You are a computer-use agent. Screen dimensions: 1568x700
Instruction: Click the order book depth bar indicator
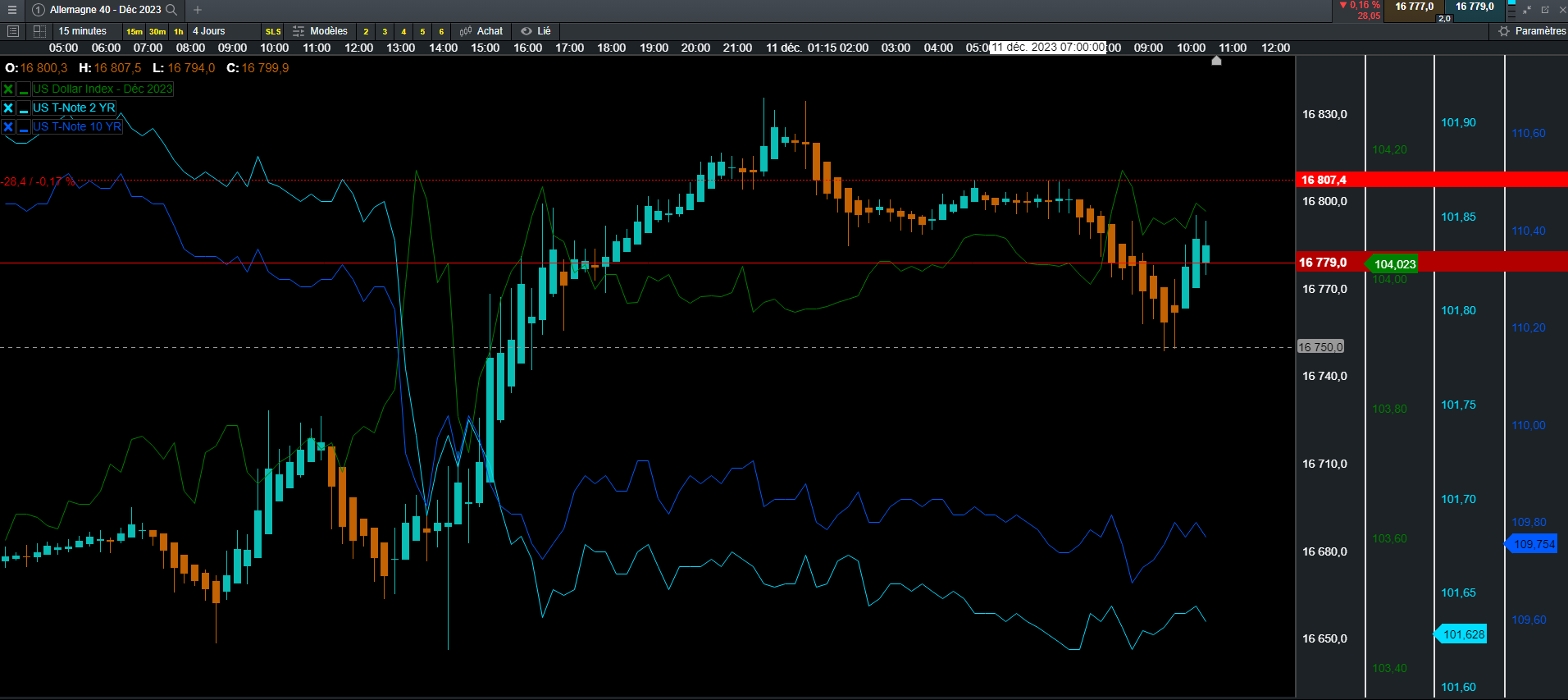(x=1511, y=10)
